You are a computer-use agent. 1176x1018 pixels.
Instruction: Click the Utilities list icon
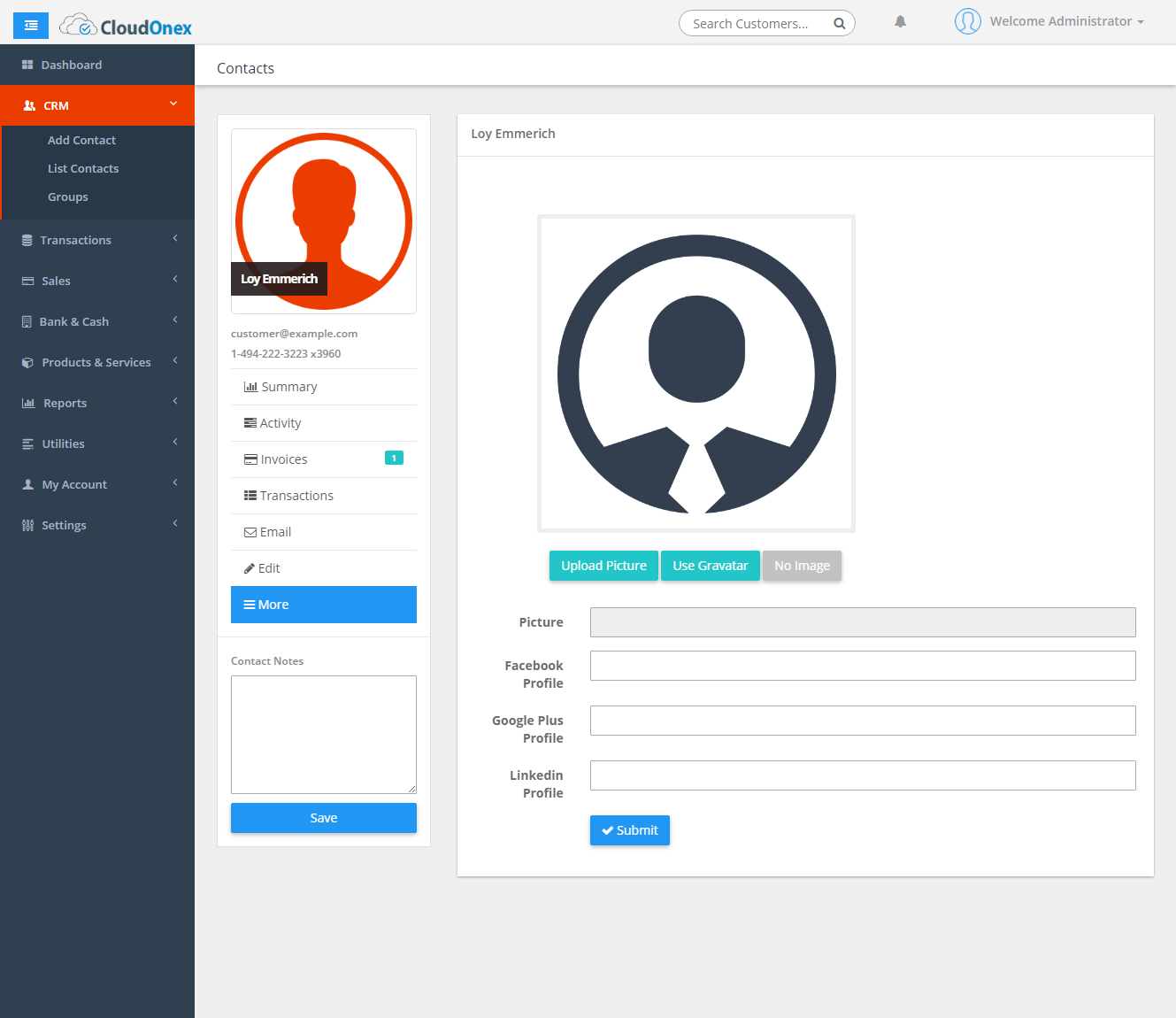pyautogui.click(x=27, y=443)
